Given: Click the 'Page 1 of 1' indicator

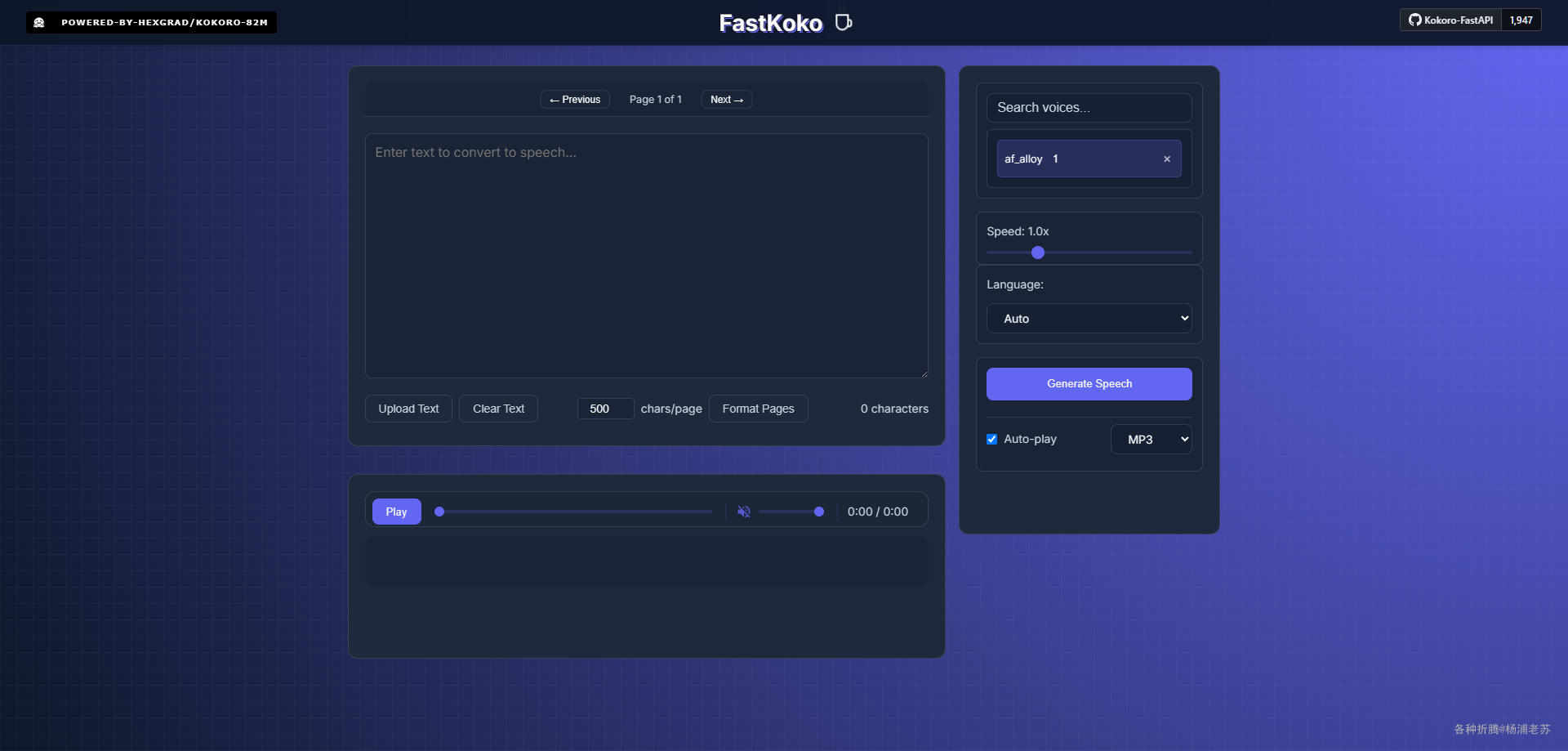Looking at the screenshot, I should (656, 100).
